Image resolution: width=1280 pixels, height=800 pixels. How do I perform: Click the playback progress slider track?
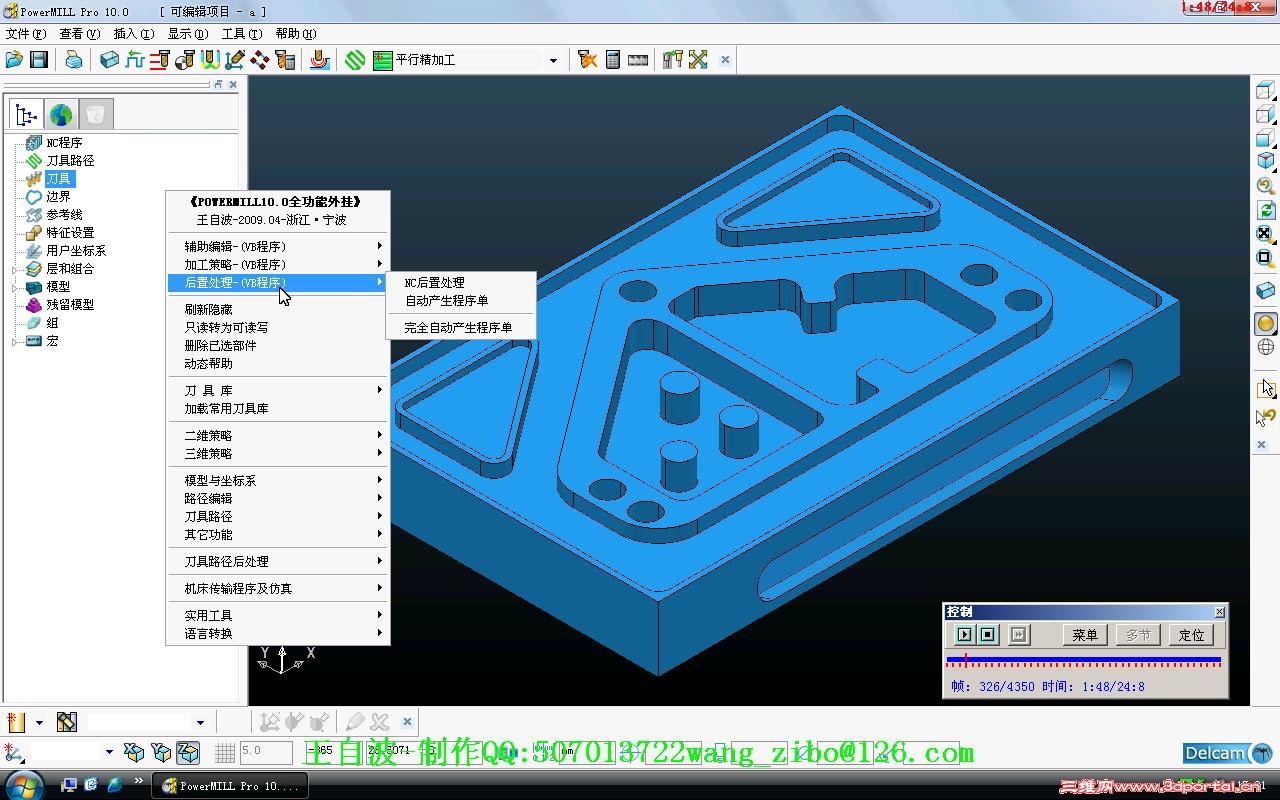(1084, 661)
